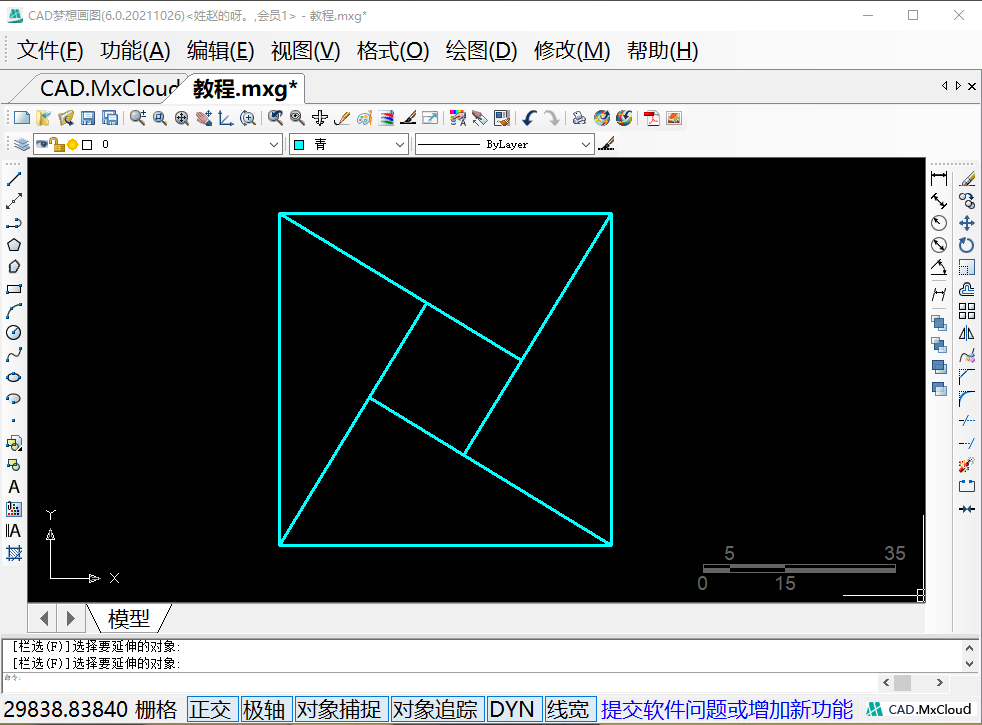Select the Mirror tool
Viewport: 982px width, 725px height.
(966, 333)
